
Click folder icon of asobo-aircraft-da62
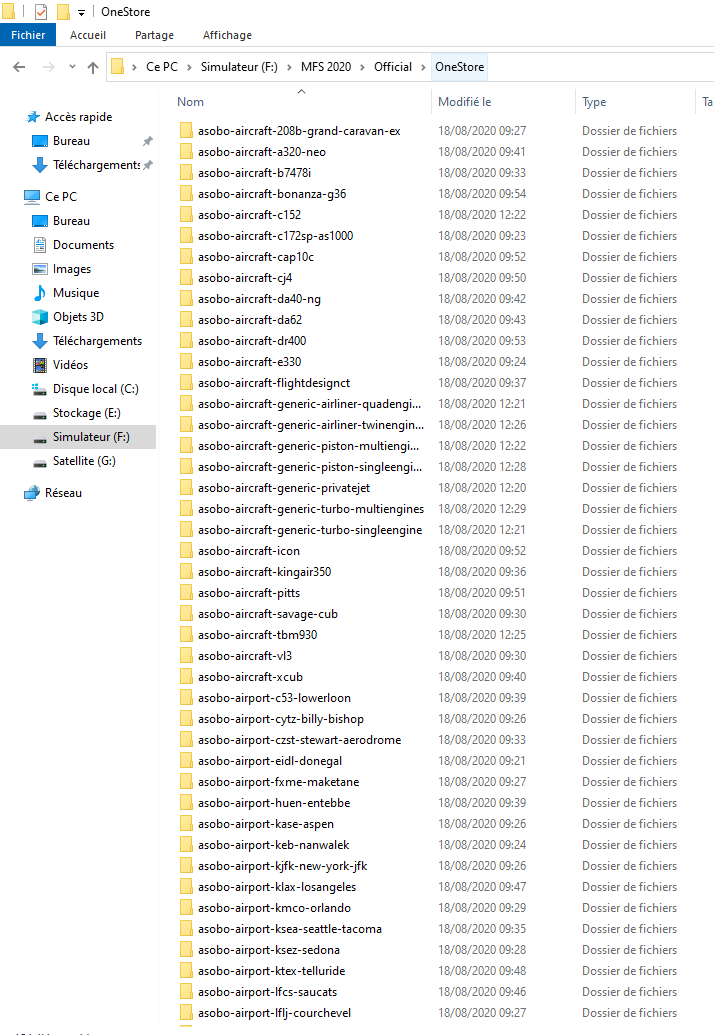186,319
